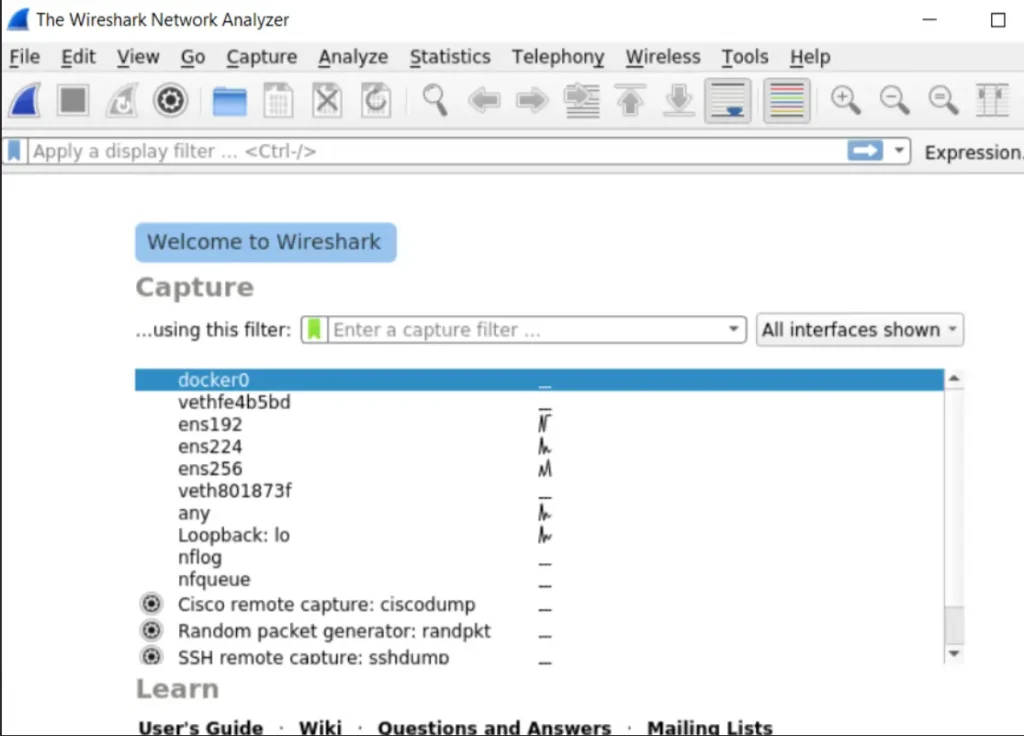This screenshot has width=1024, height=736.
Task: Open the Help menu
Action: tap(810, 57)
